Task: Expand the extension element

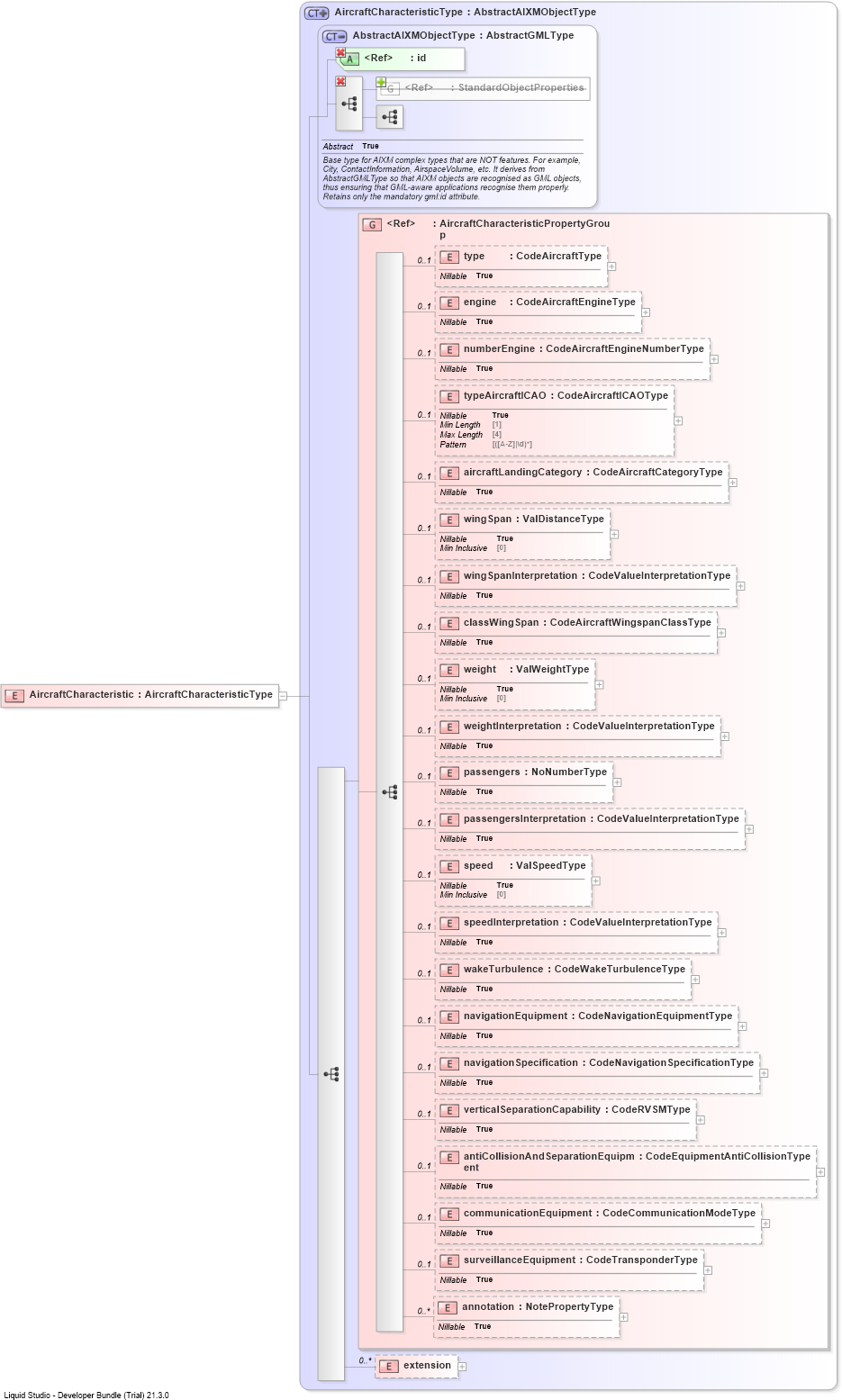Action: pos(462,1367)
